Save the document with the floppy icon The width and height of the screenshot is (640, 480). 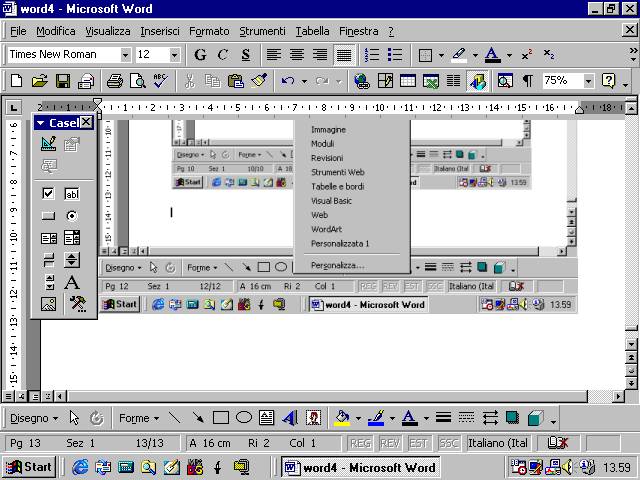point(63,81)
